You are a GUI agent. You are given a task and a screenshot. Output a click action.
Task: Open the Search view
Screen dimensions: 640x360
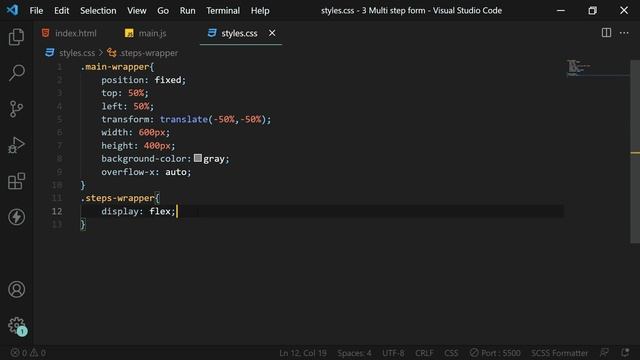[16, 73]
